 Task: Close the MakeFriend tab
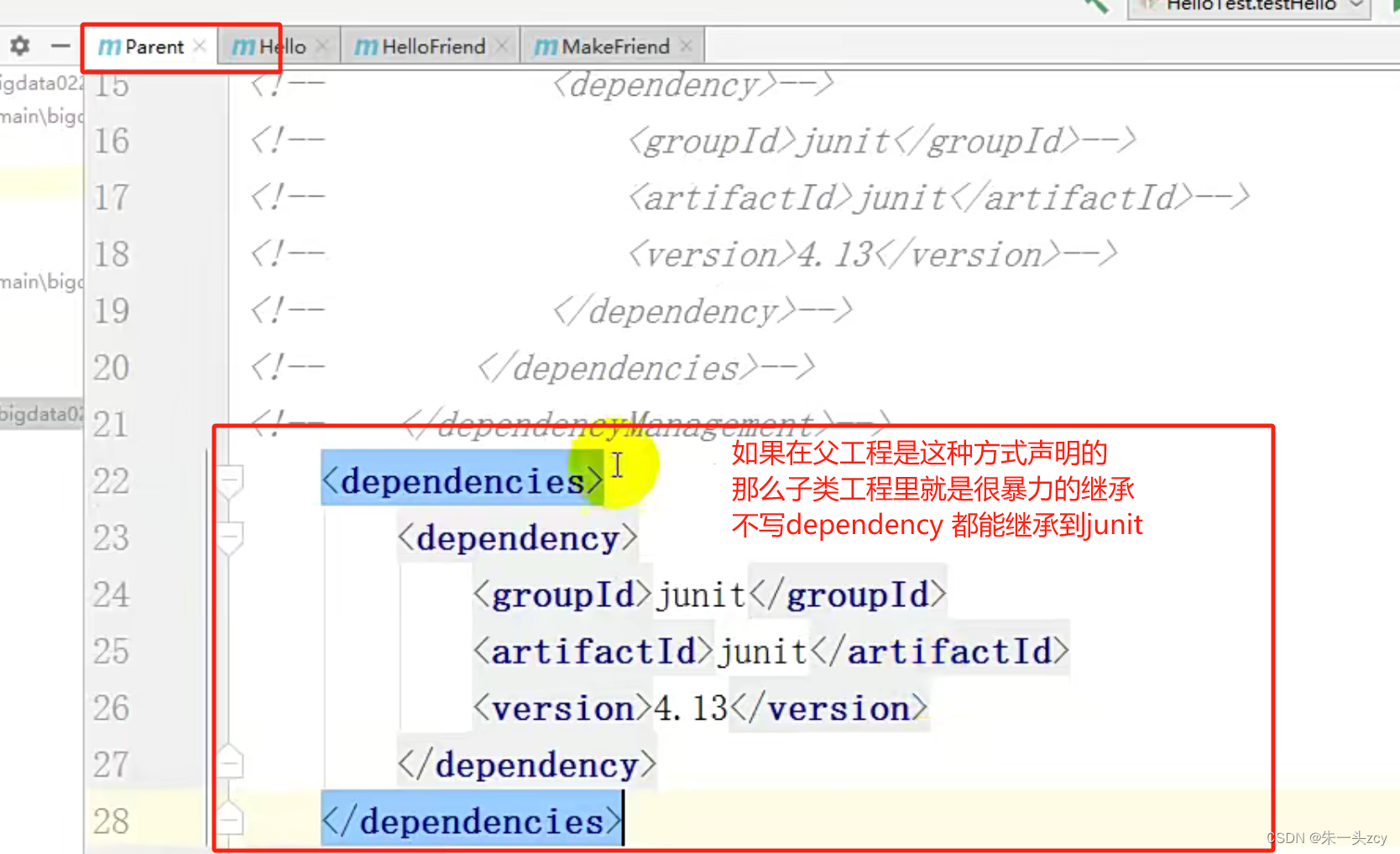click(x=687, y=46)
